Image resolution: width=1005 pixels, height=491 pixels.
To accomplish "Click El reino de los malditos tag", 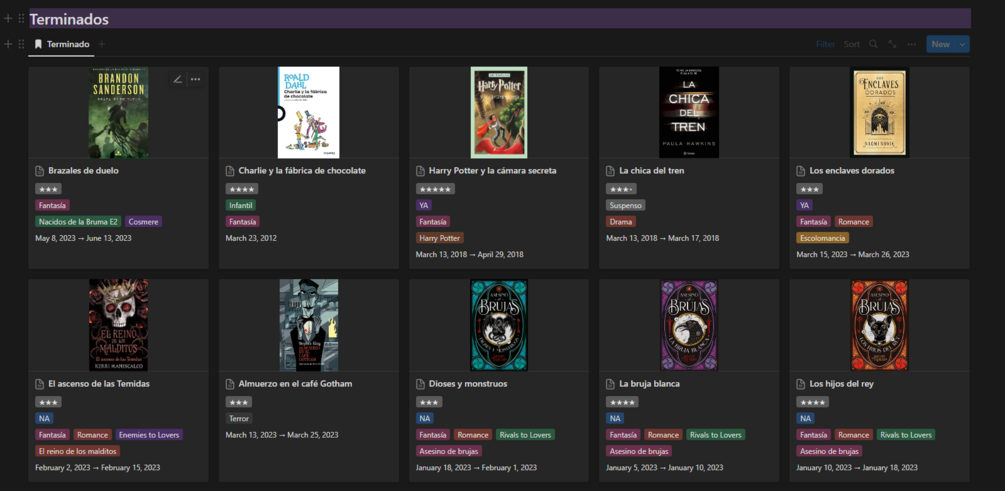I will coord(78,451).
